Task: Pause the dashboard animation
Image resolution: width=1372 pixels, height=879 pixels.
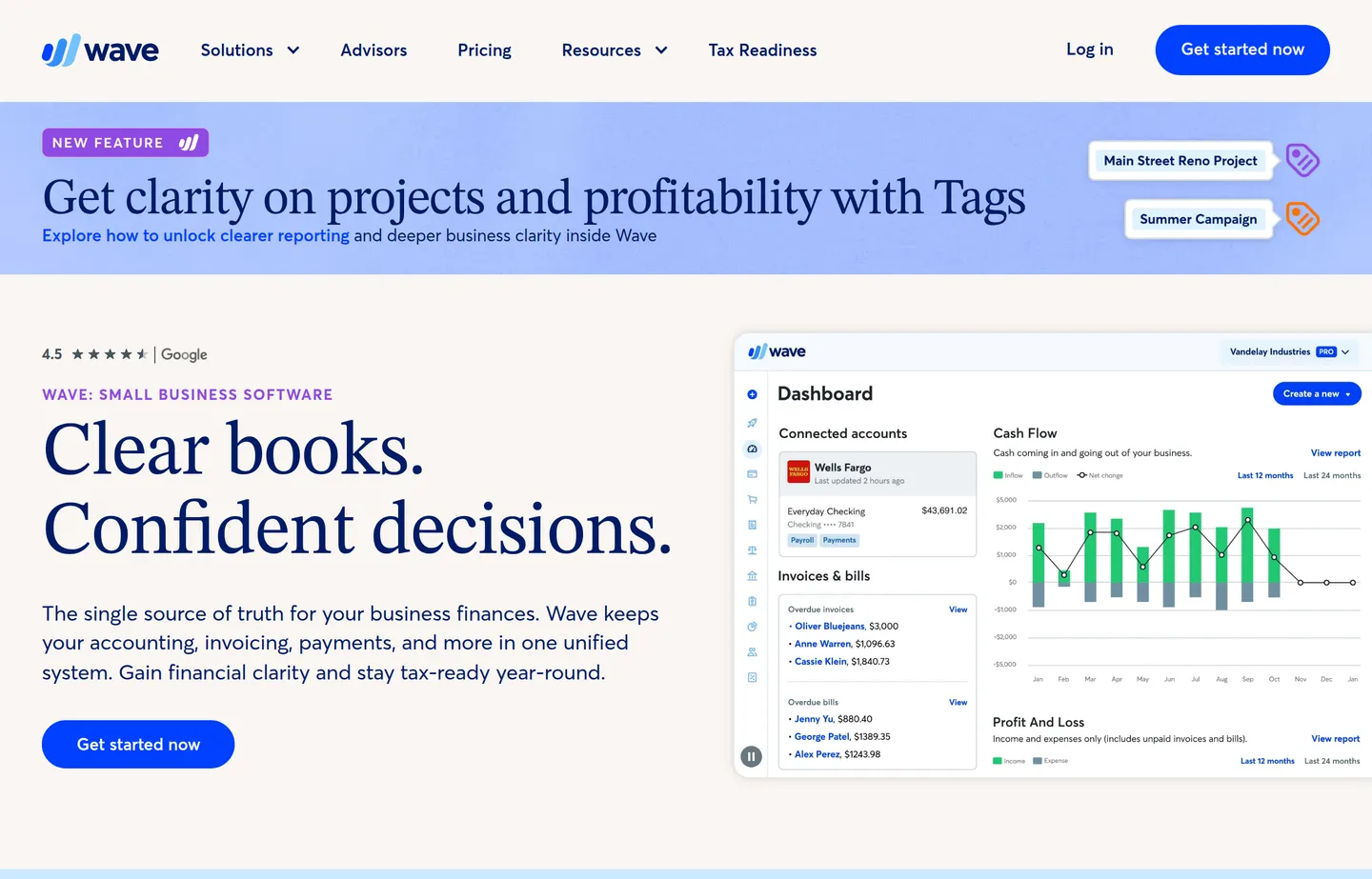Action: pyautogui.click(x=751, y=757)
